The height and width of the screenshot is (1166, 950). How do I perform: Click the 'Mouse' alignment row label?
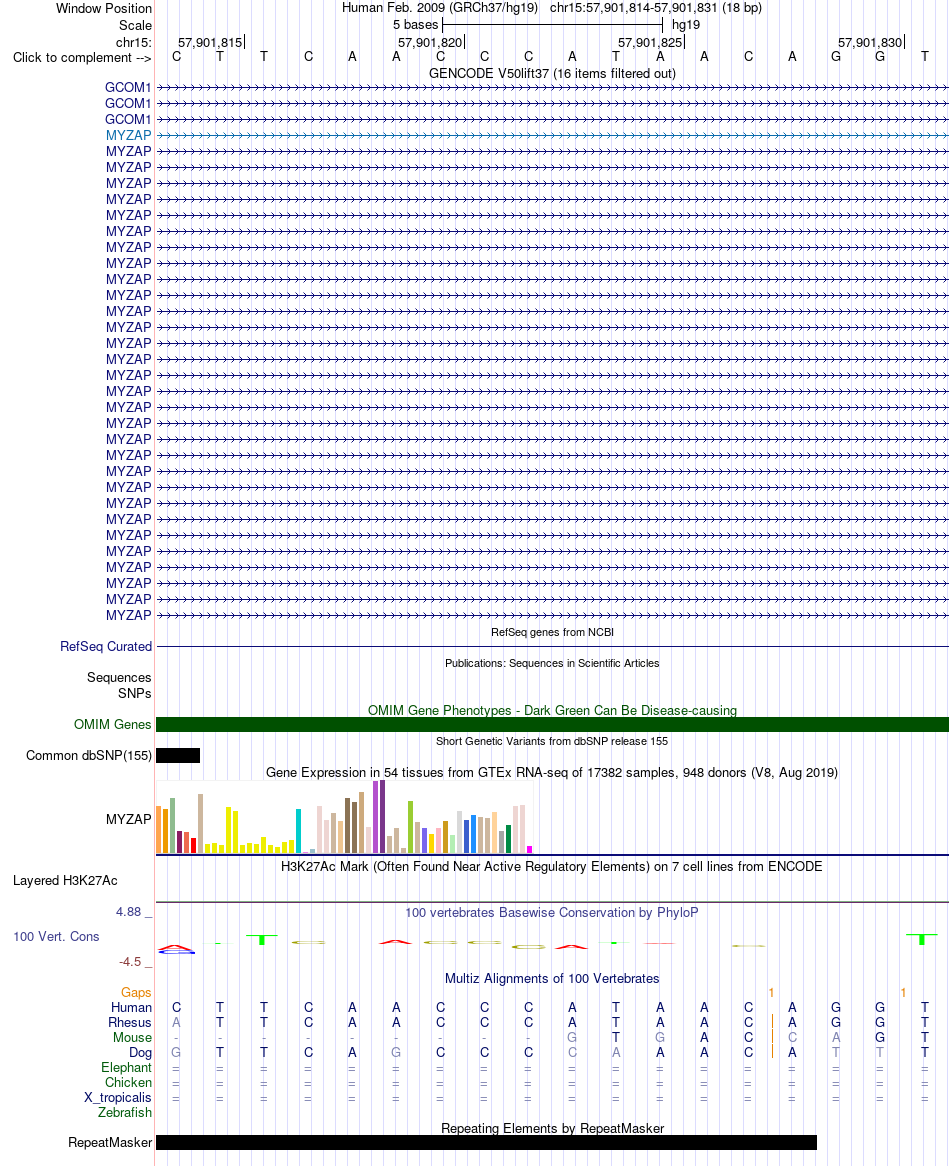[132, 1037]
